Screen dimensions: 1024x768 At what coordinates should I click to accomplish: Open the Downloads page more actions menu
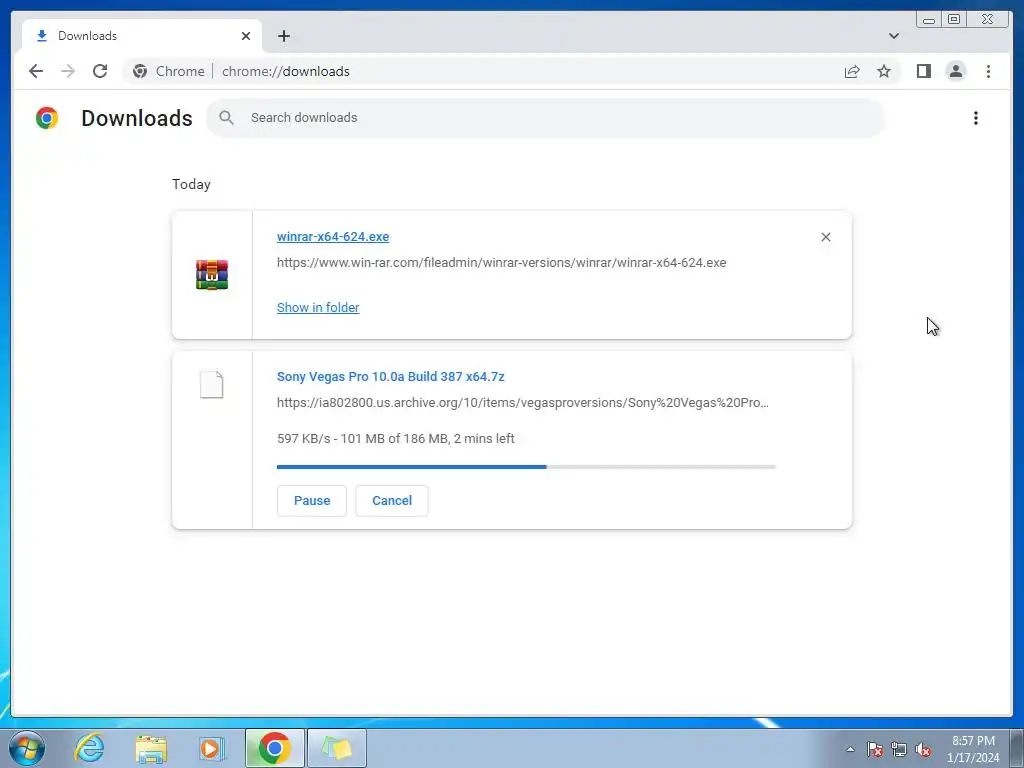click(x=976, y=118)
